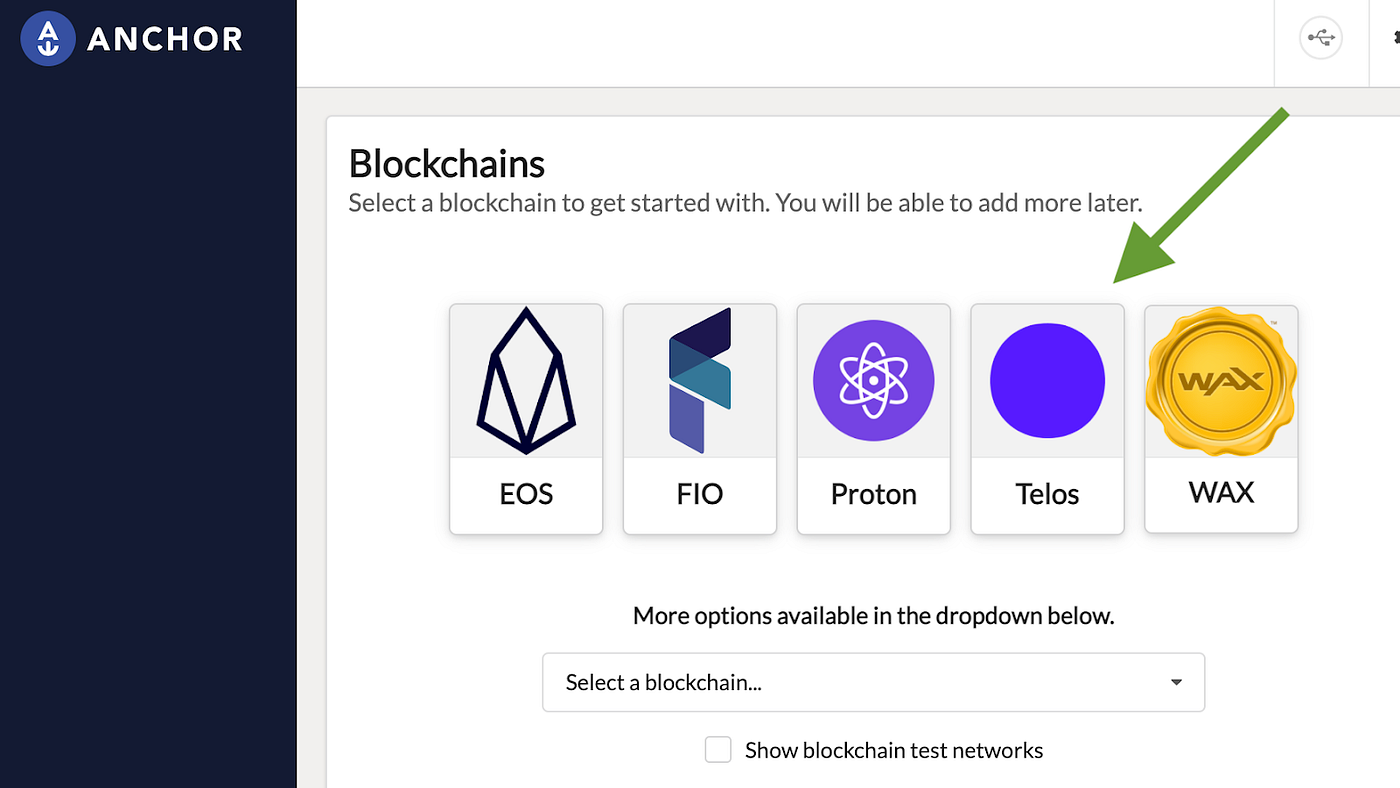Click the 'More options available' hint text
Image resolution: width=1400 pixels, height=788 pixels.
tap(873, 615)
